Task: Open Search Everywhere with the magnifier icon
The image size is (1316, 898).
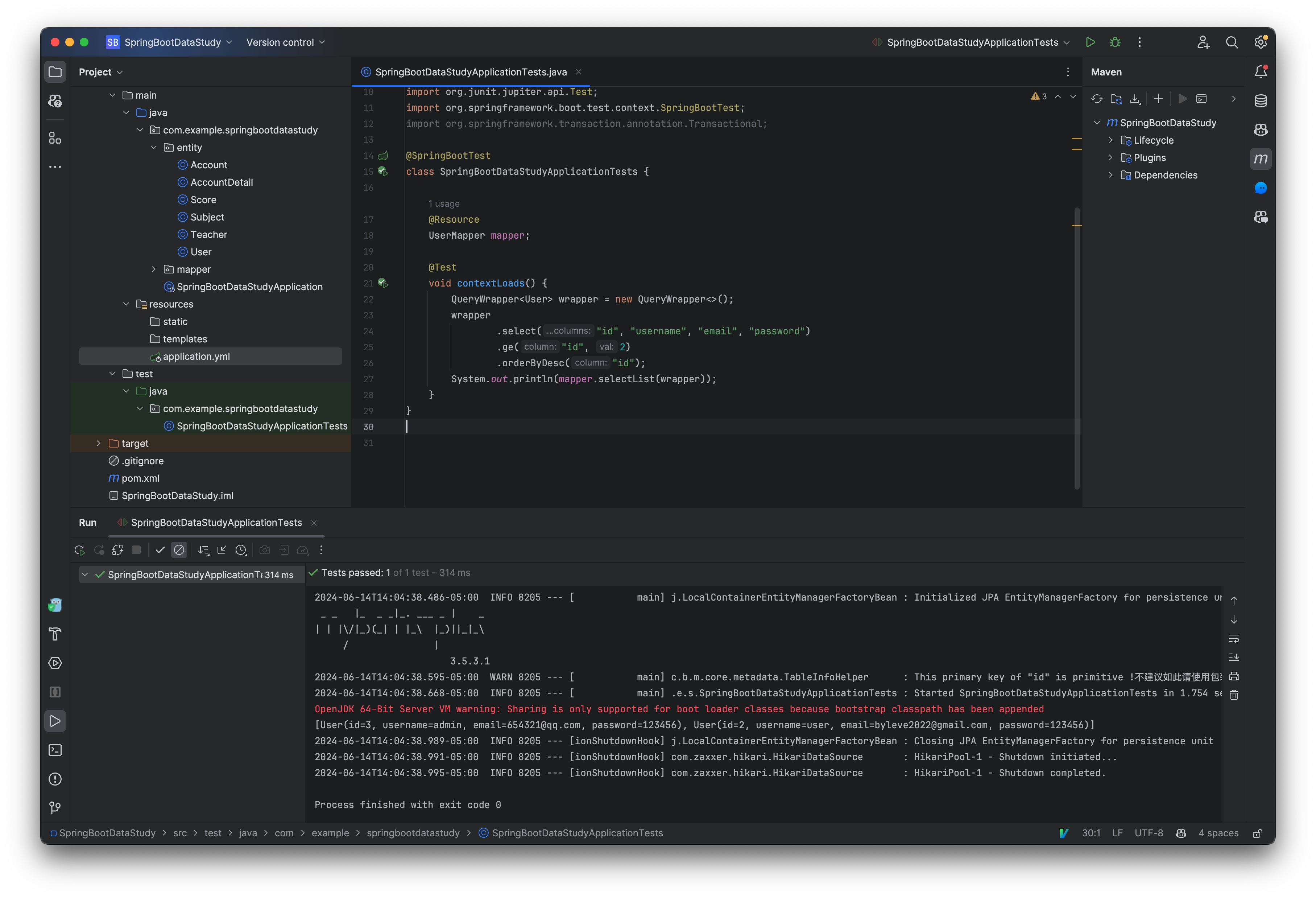Action: click(1232, 42)
